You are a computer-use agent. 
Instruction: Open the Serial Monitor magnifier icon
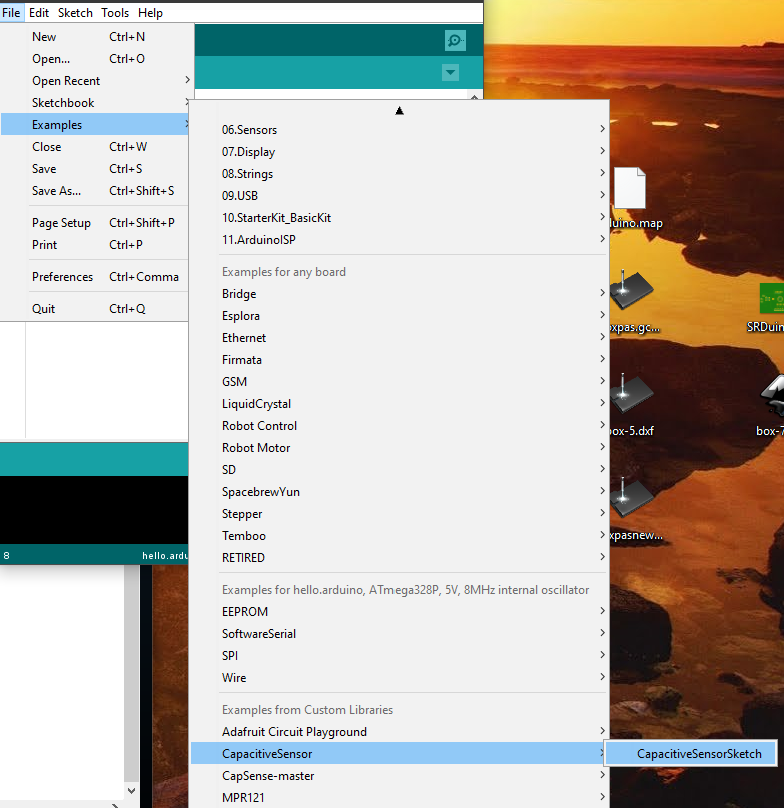[x=455, y=40]
